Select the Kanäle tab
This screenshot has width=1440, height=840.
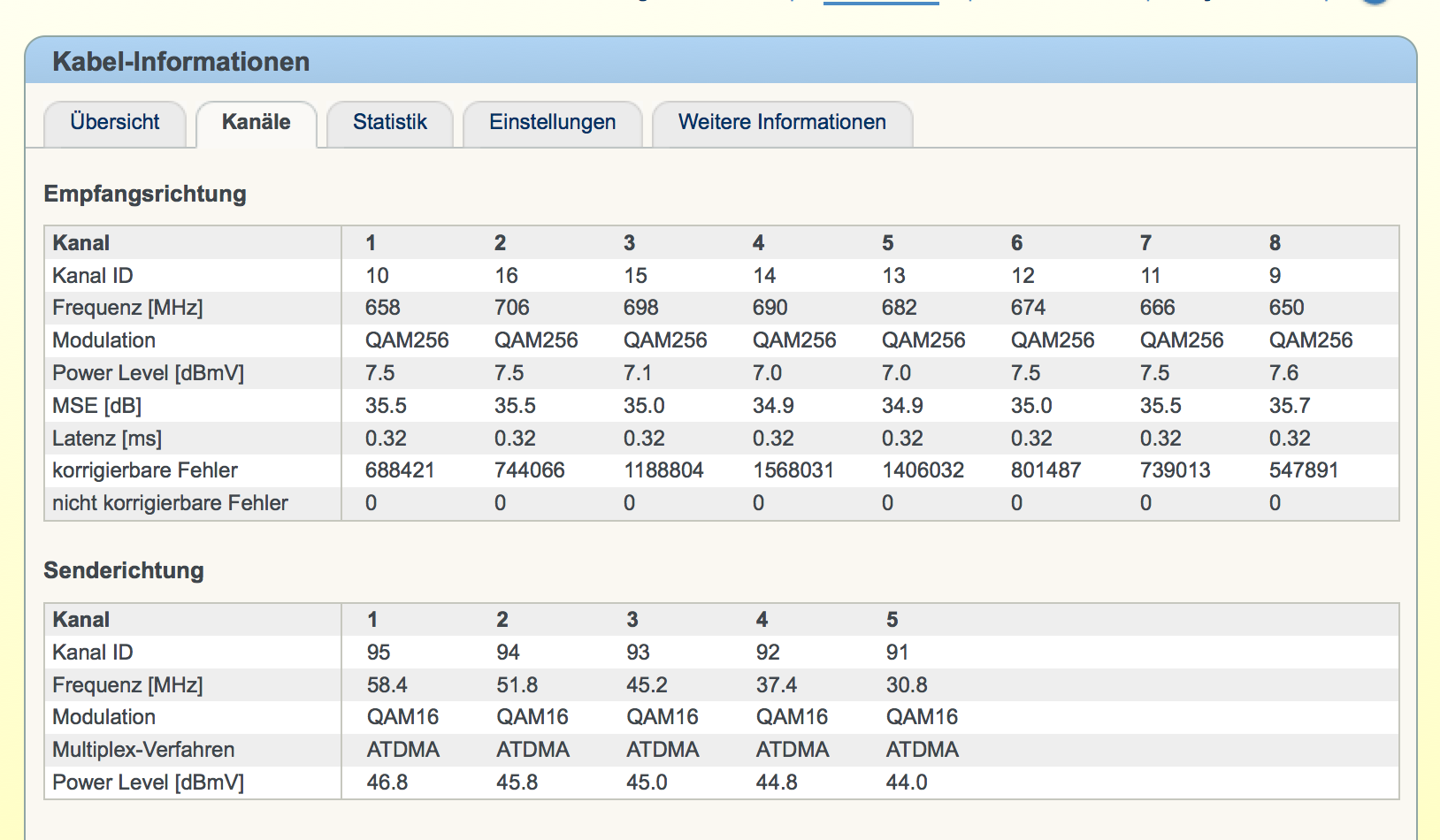coord(256,122)
